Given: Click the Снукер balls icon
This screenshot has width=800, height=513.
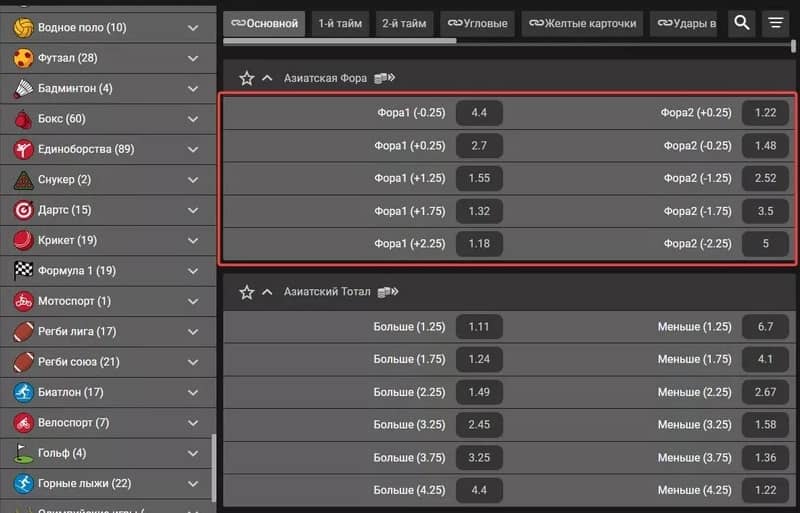Looking at the screenshot, I should click(23, 180).
